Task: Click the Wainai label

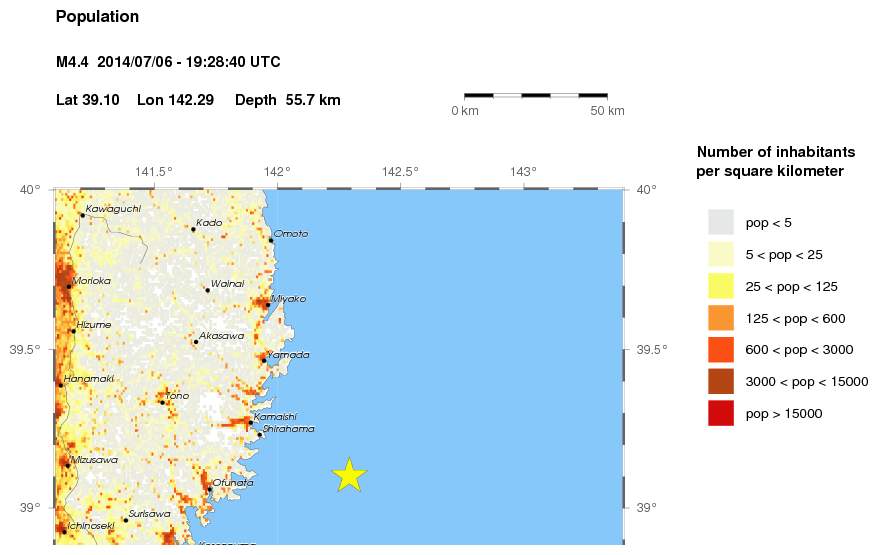Action: point(228,283)
